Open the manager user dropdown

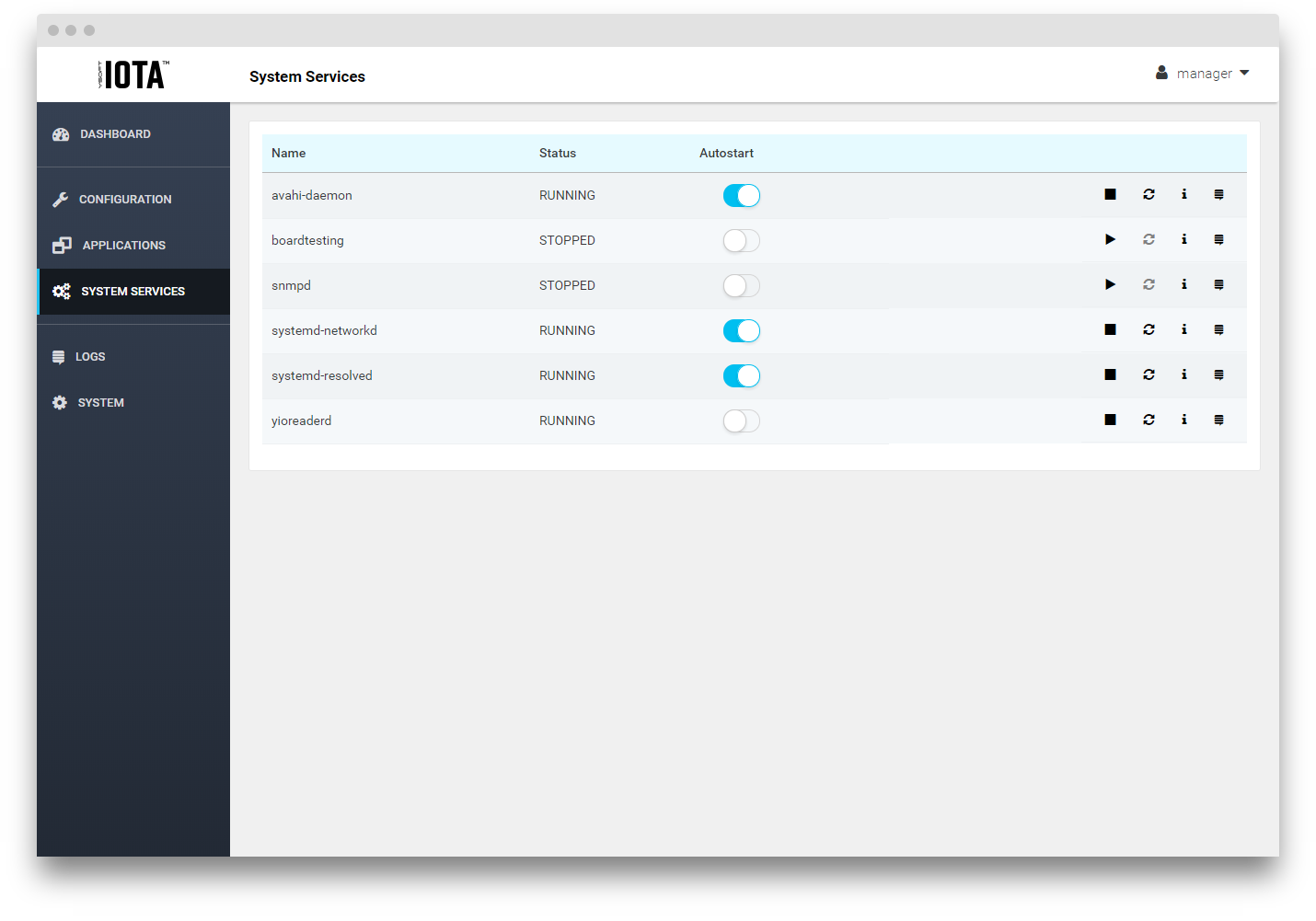coord(1203,74)
